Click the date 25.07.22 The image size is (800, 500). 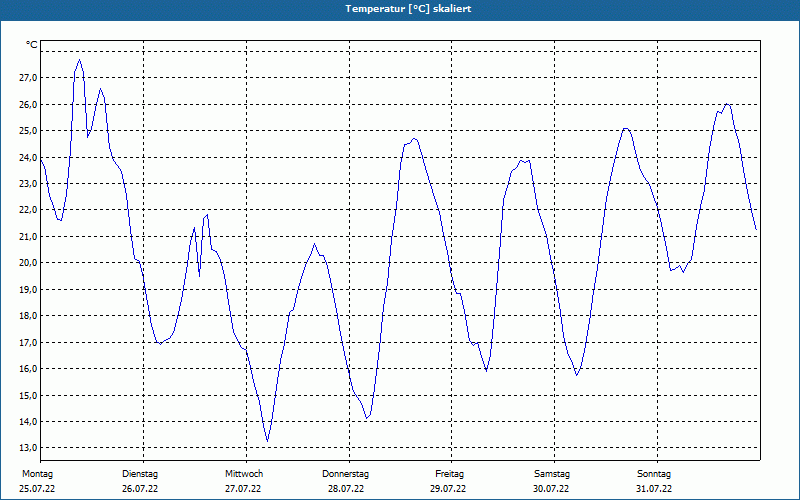click(37, 489)
